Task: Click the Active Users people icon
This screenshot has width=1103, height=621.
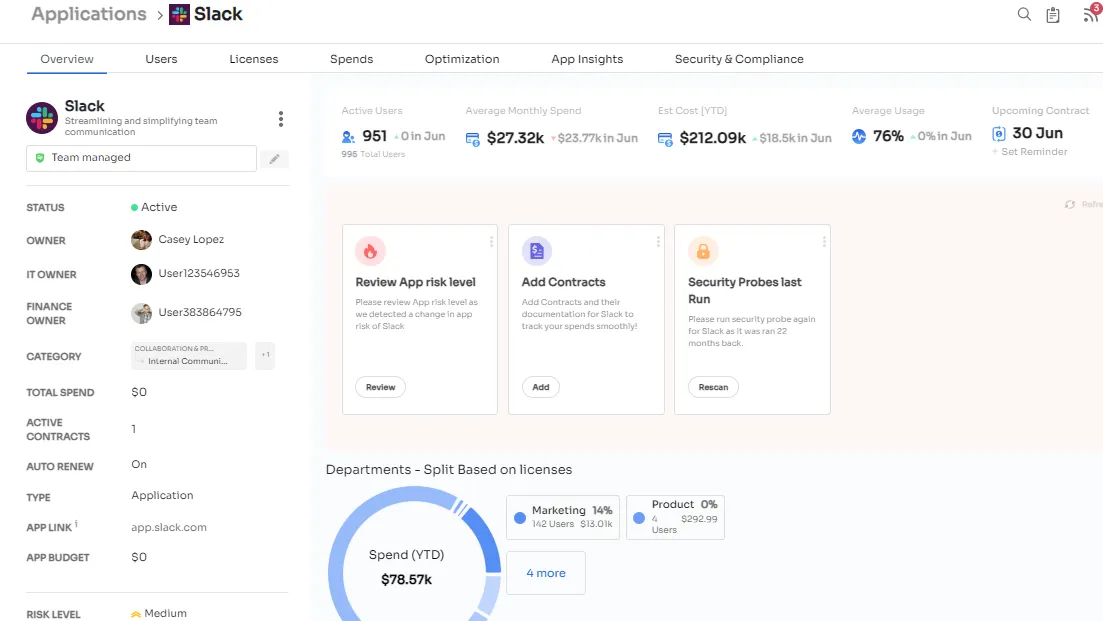Action: (348, 136)
